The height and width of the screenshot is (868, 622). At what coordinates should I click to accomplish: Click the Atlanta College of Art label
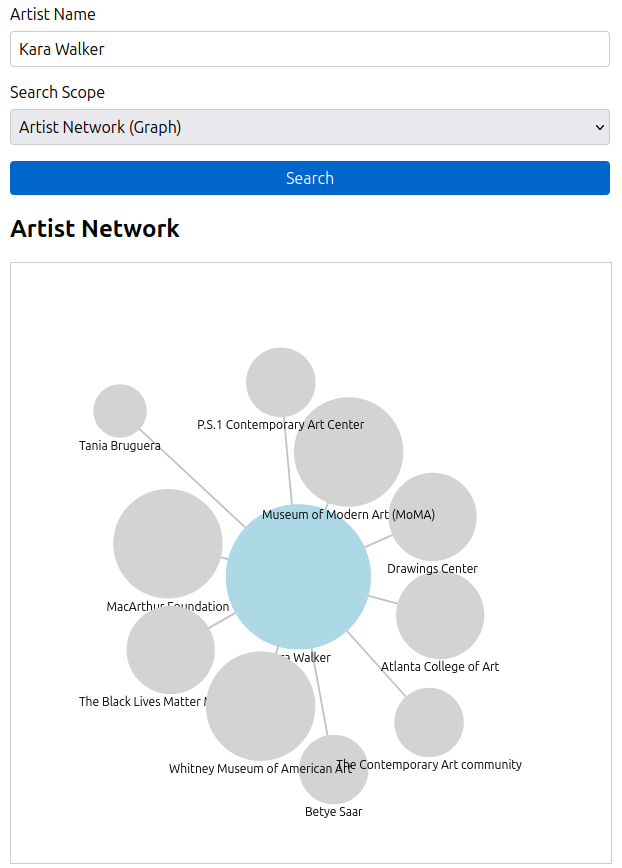pos(440,666)
